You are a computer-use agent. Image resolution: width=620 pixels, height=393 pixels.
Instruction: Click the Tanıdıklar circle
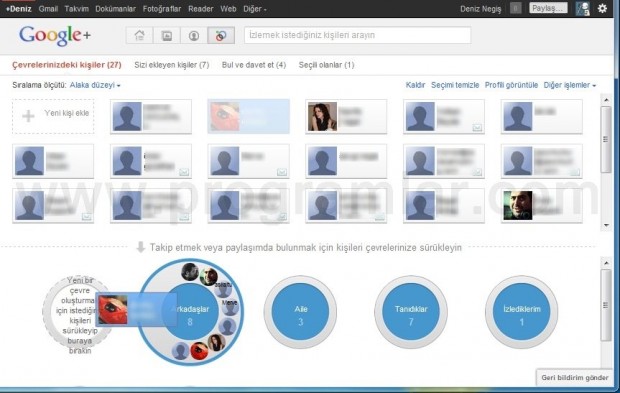click(411, 312)
